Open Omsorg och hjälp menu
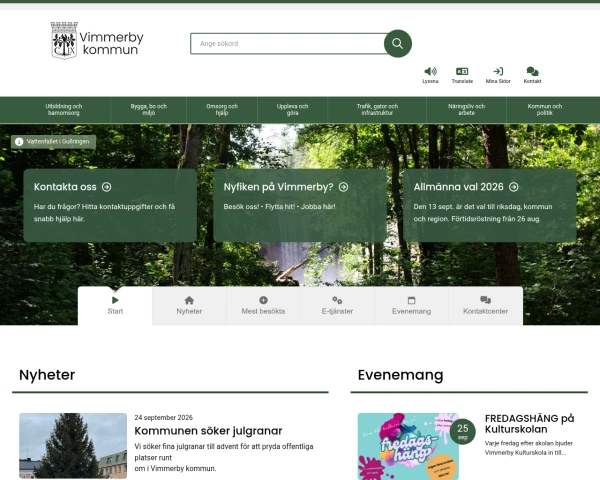The width and height of the screenshot is (600, 480). (x=222, y=110)
